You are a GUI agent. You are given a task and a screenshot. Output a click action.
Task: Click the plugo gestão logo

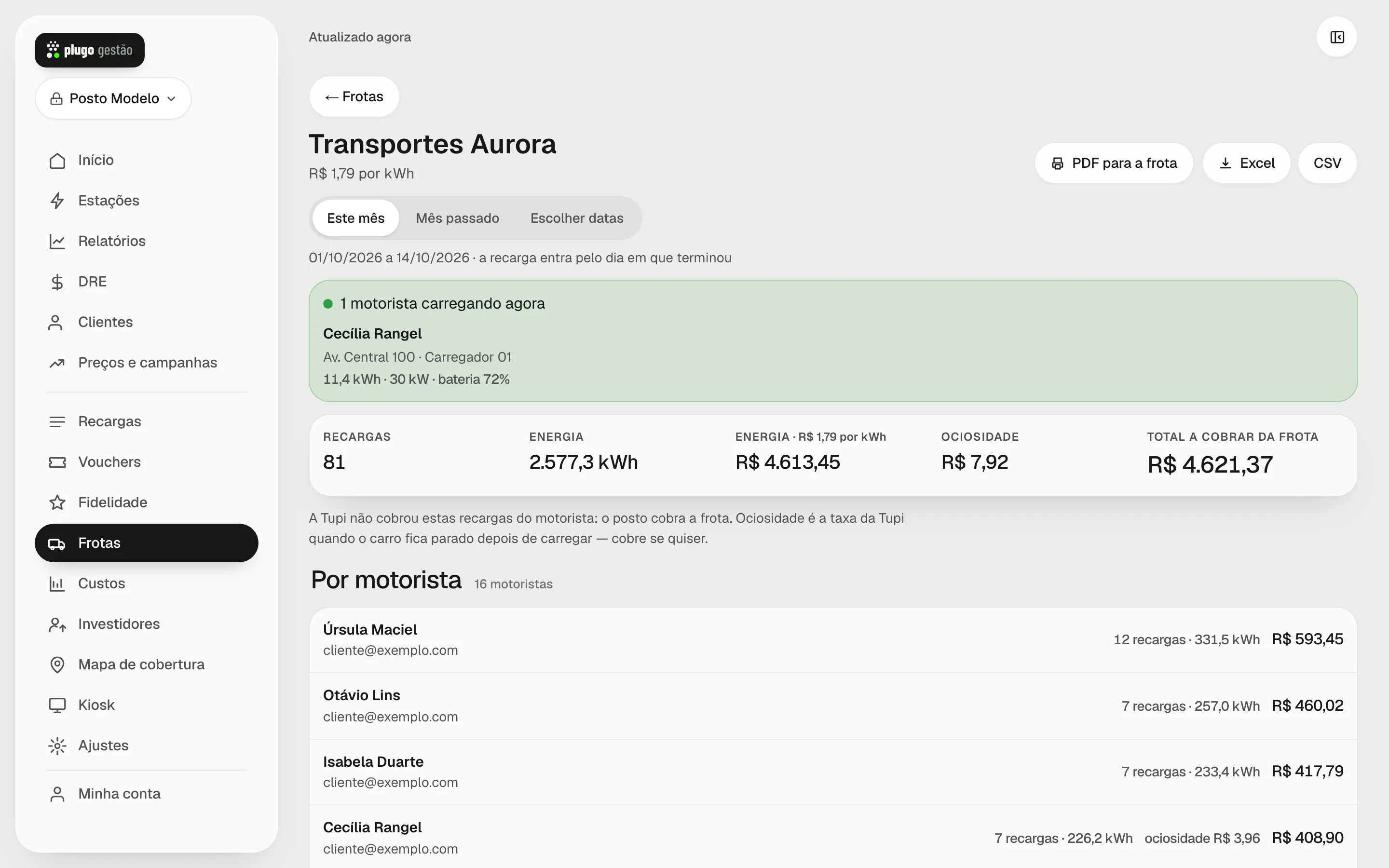(90, 50)
